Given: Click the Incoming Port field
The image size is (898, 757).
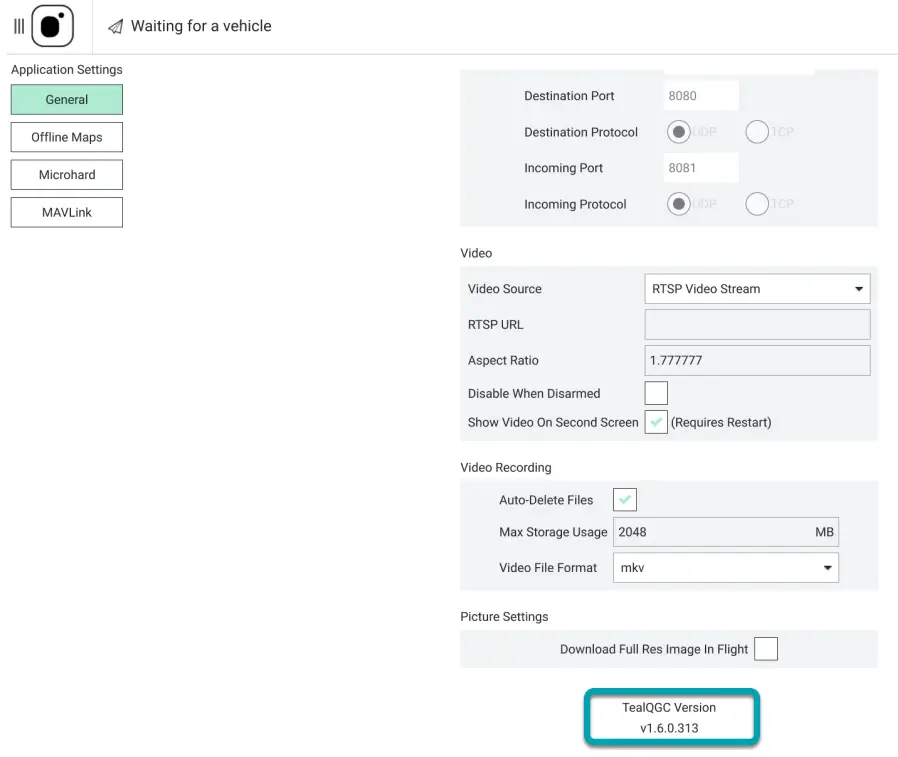Looking at the screenshot, I should click(x=701, y=168).
